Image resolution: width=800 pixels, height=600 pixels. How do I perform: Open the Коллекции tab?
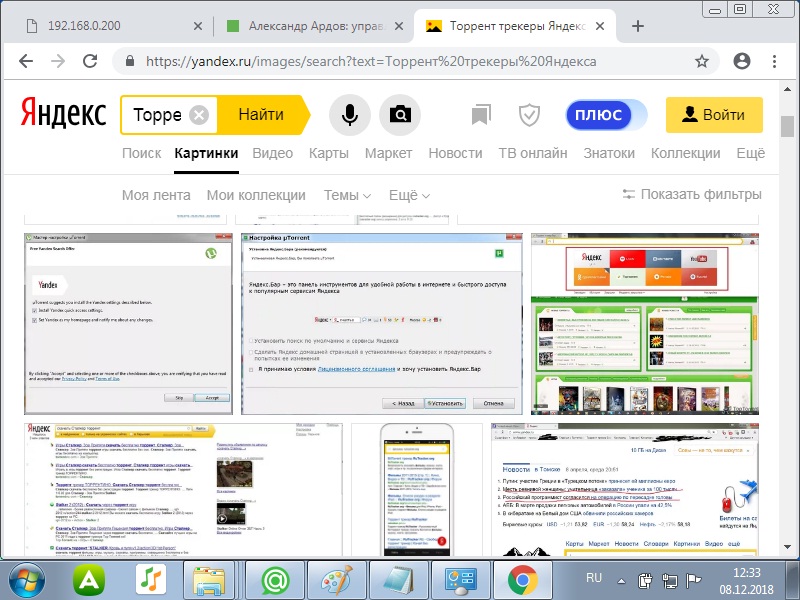(685, 153)
